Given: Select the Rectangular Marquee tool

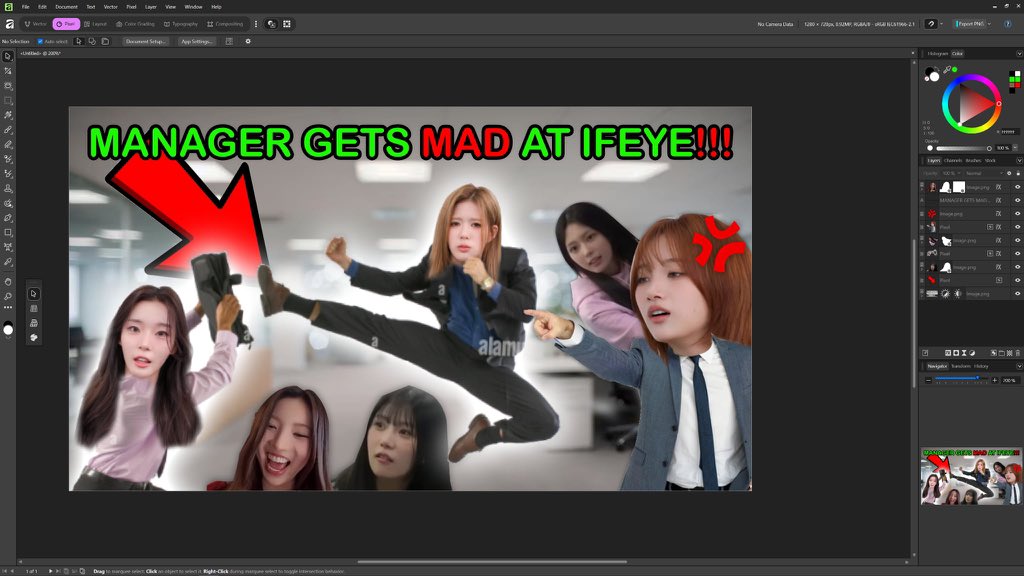Looking at the screenshot, I should tap(8, 101).
